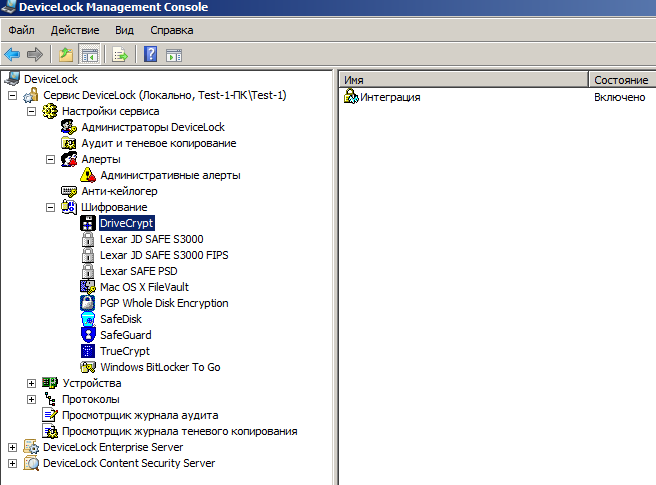This screenshot has width=656, height=485.
Task: Click the PGP Whole Disk Encryption icon
Action: pos(88,303)
